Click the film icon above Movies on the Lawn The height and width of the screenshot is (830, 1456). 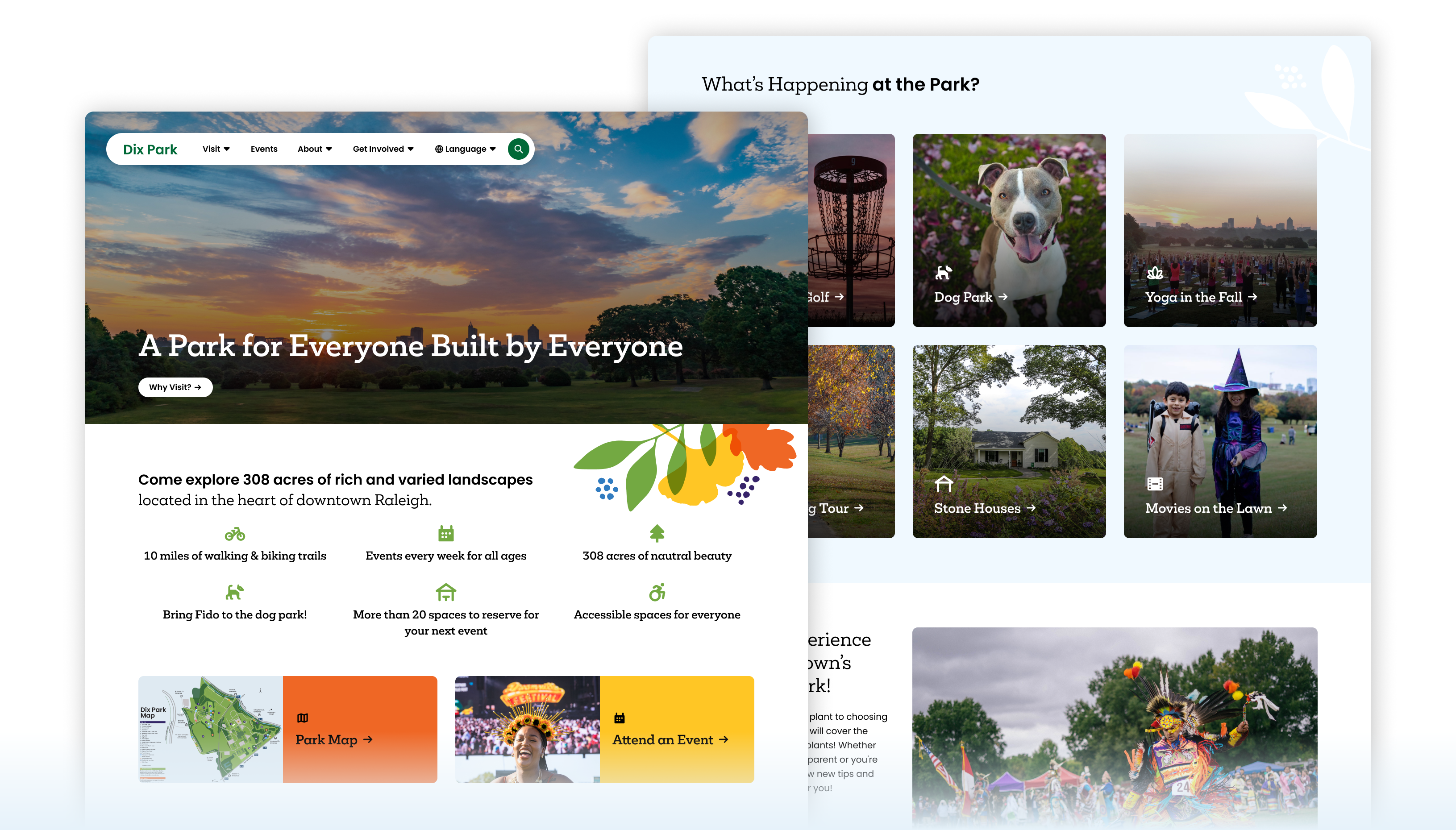[x=1154, y=484]
